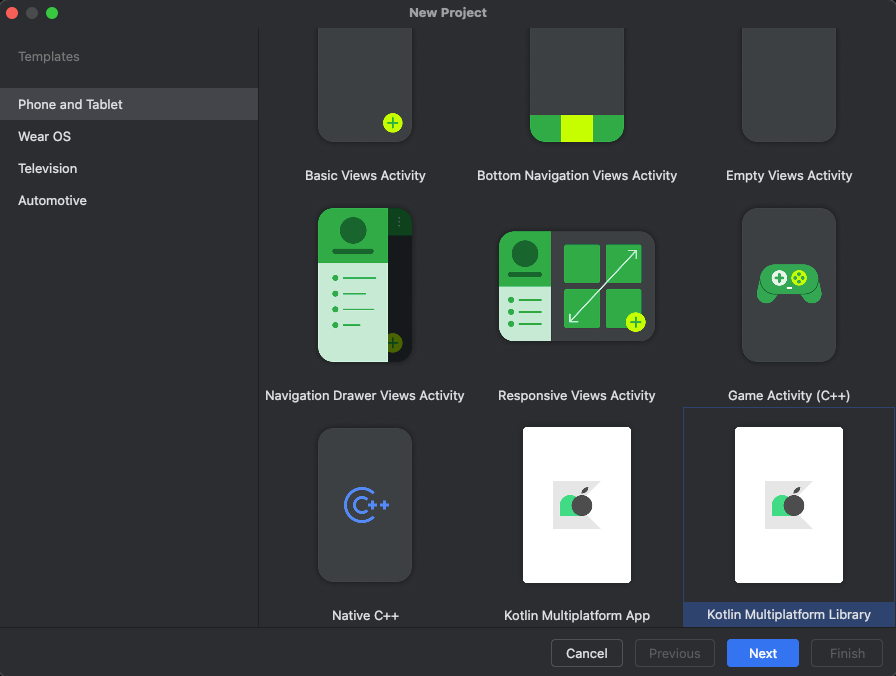
Task: Click the 'Kotlin Multiplatform Library' label
Action: click(x=789, y=614)
